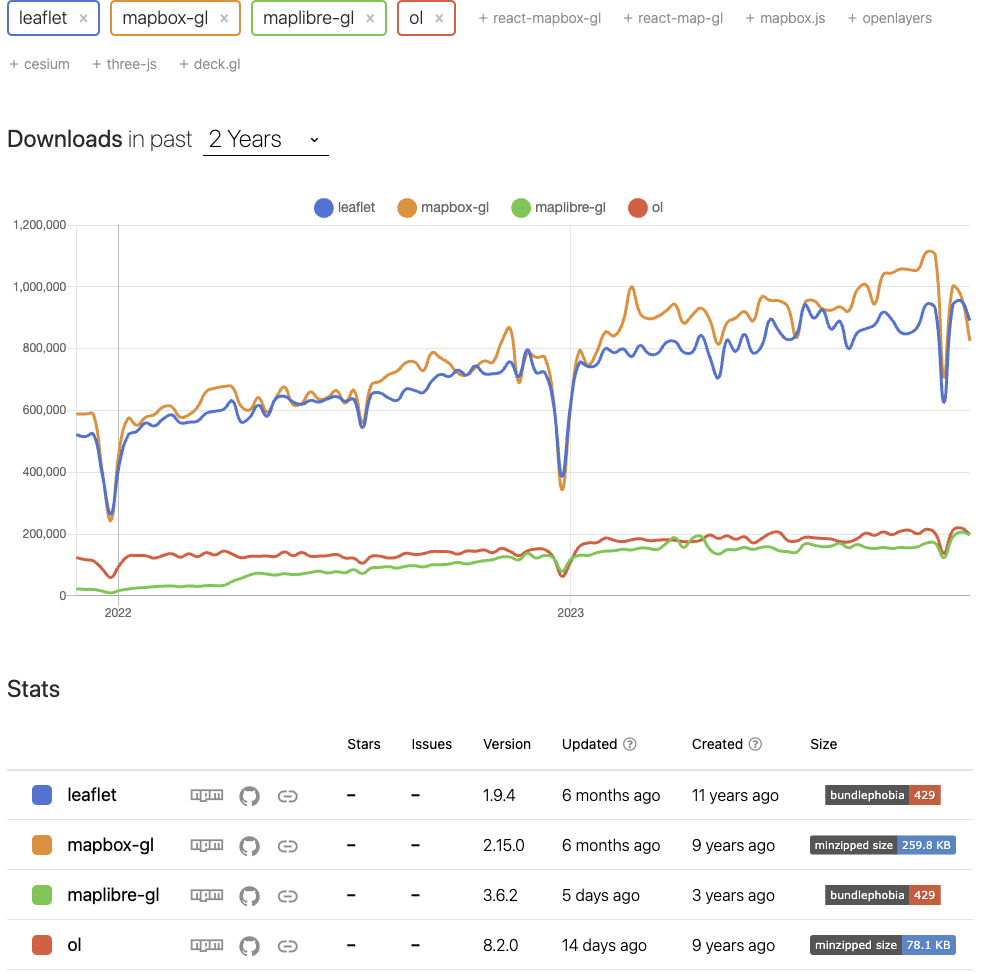
Task: Open GitHub icon in maplibre-gl row
Action: pyautogui.click(x=249, y=896)
